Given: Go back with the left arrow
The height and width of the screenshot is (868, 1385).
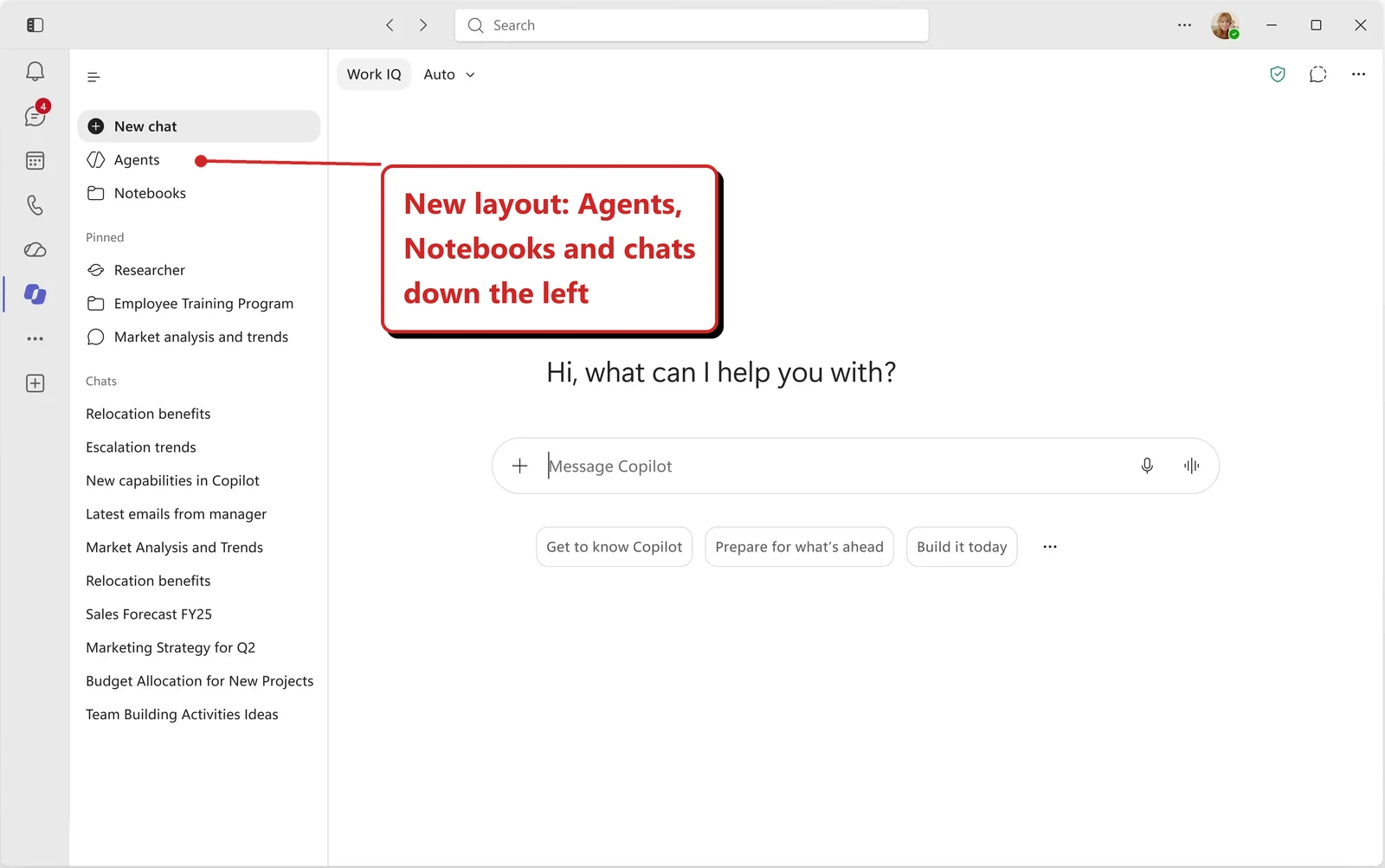Looking at the screenshot, I should click(390, 25).
